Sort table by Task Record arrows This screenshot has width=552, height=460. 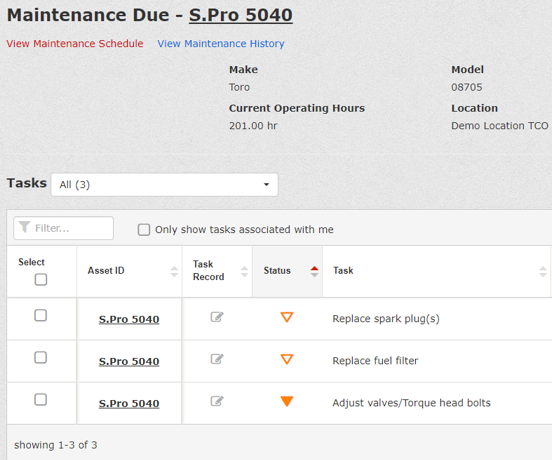click(244, 271)
